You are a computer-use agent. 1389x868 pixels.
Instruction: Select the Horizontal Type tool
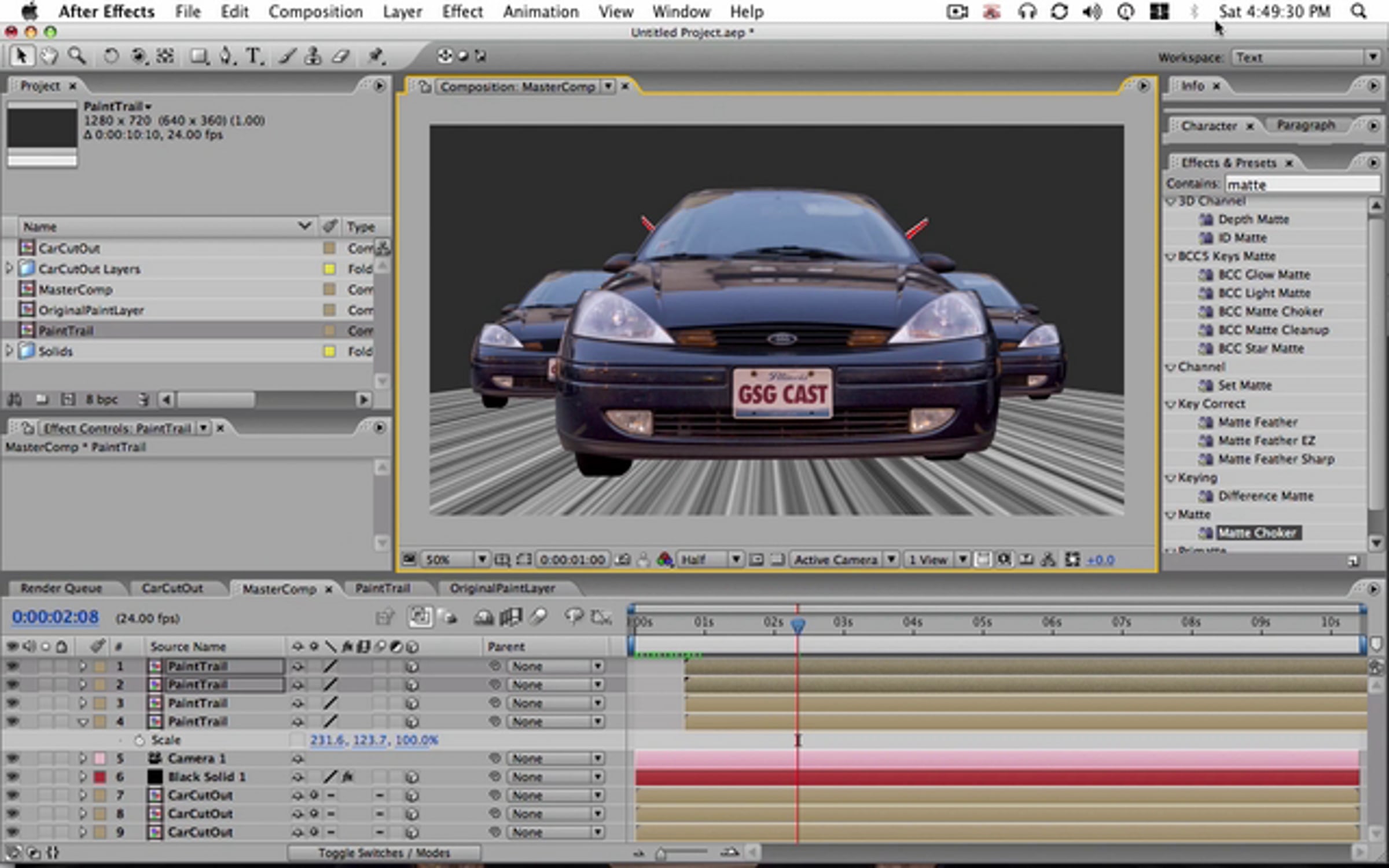[254, 56]
